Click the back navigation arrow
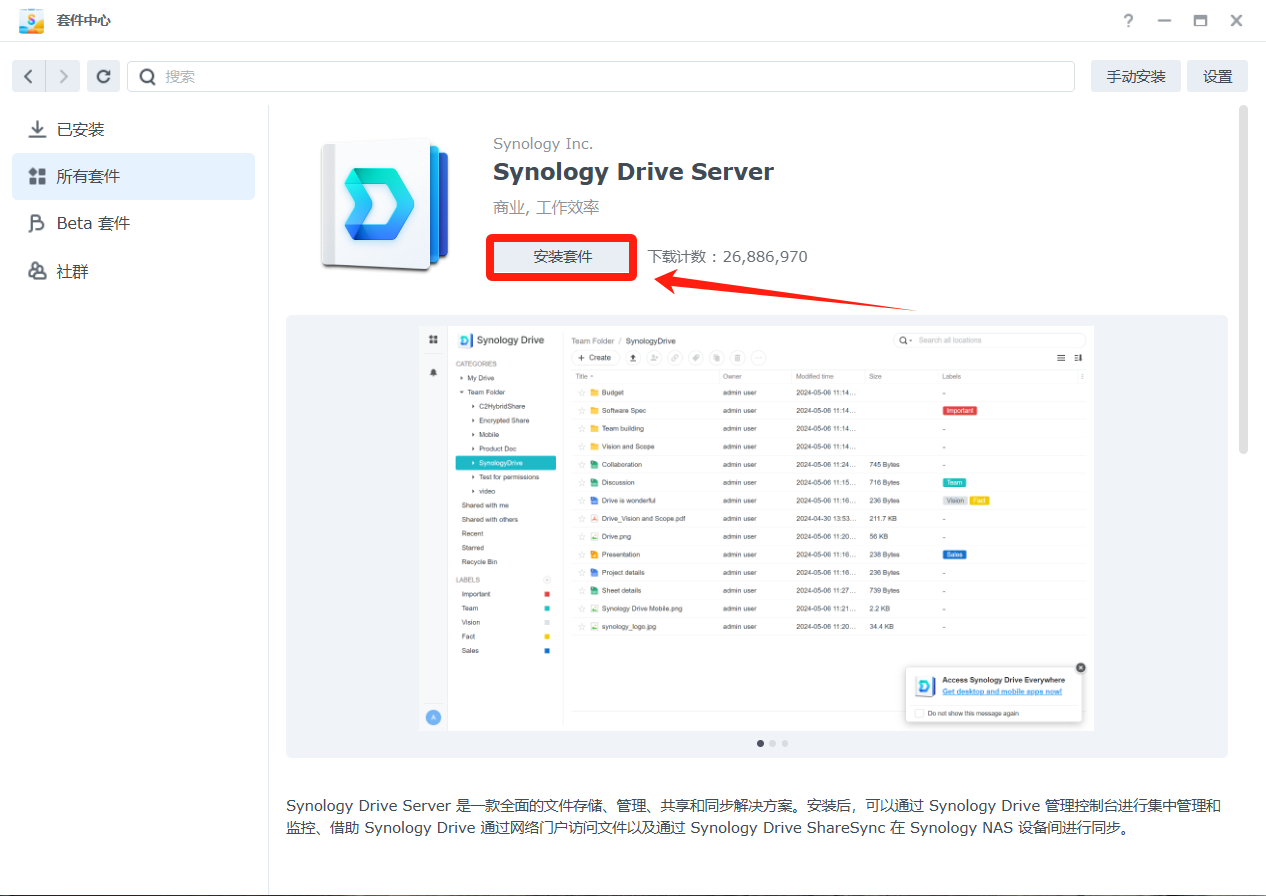This screenshot has width=1266, height=896. click(x=29, y=76)
